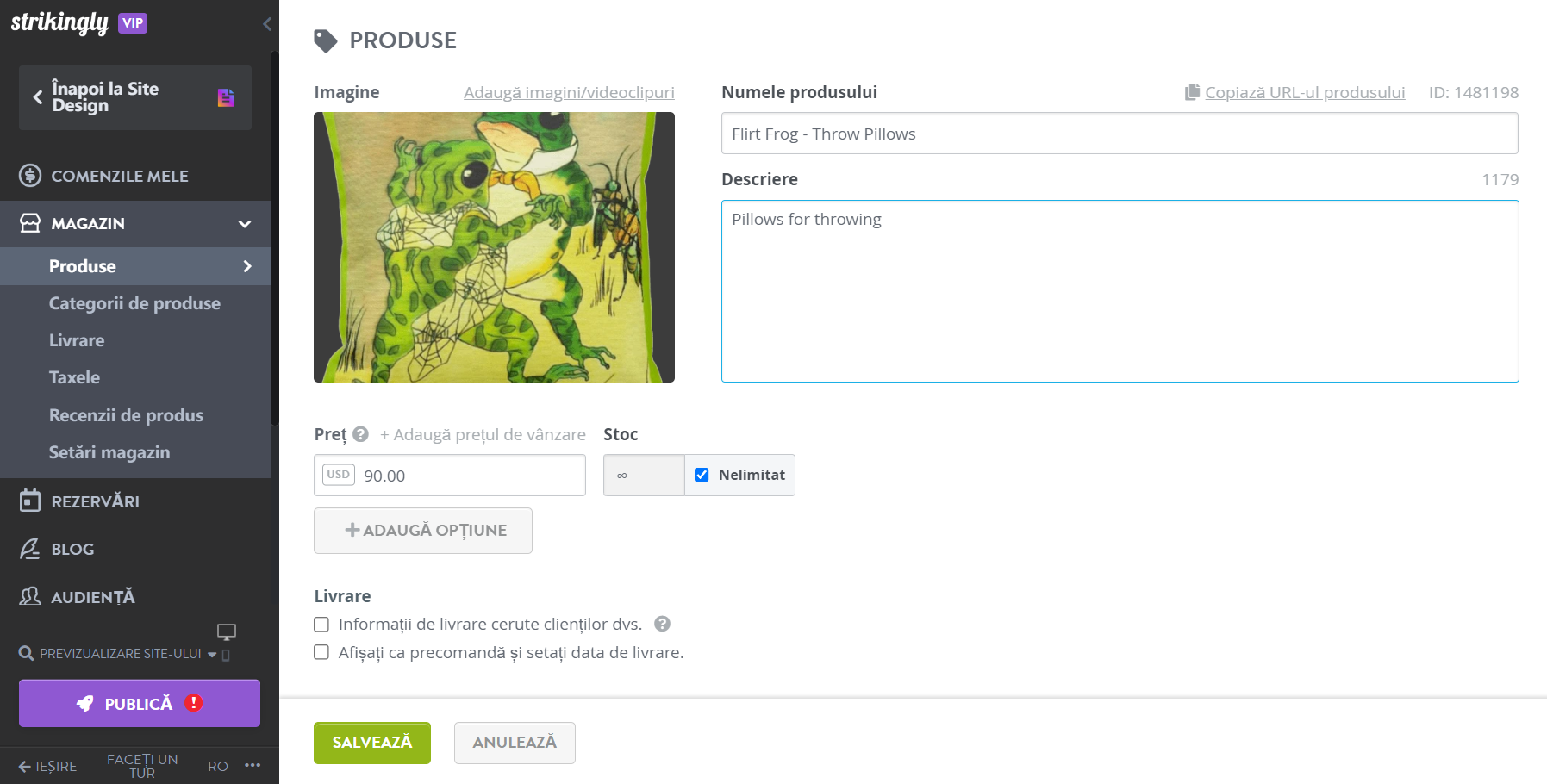Viewport: 1547px width, 784px height.
Task: Open Adaugă imagini/videoclipuri link
Action: pos(569,92)
